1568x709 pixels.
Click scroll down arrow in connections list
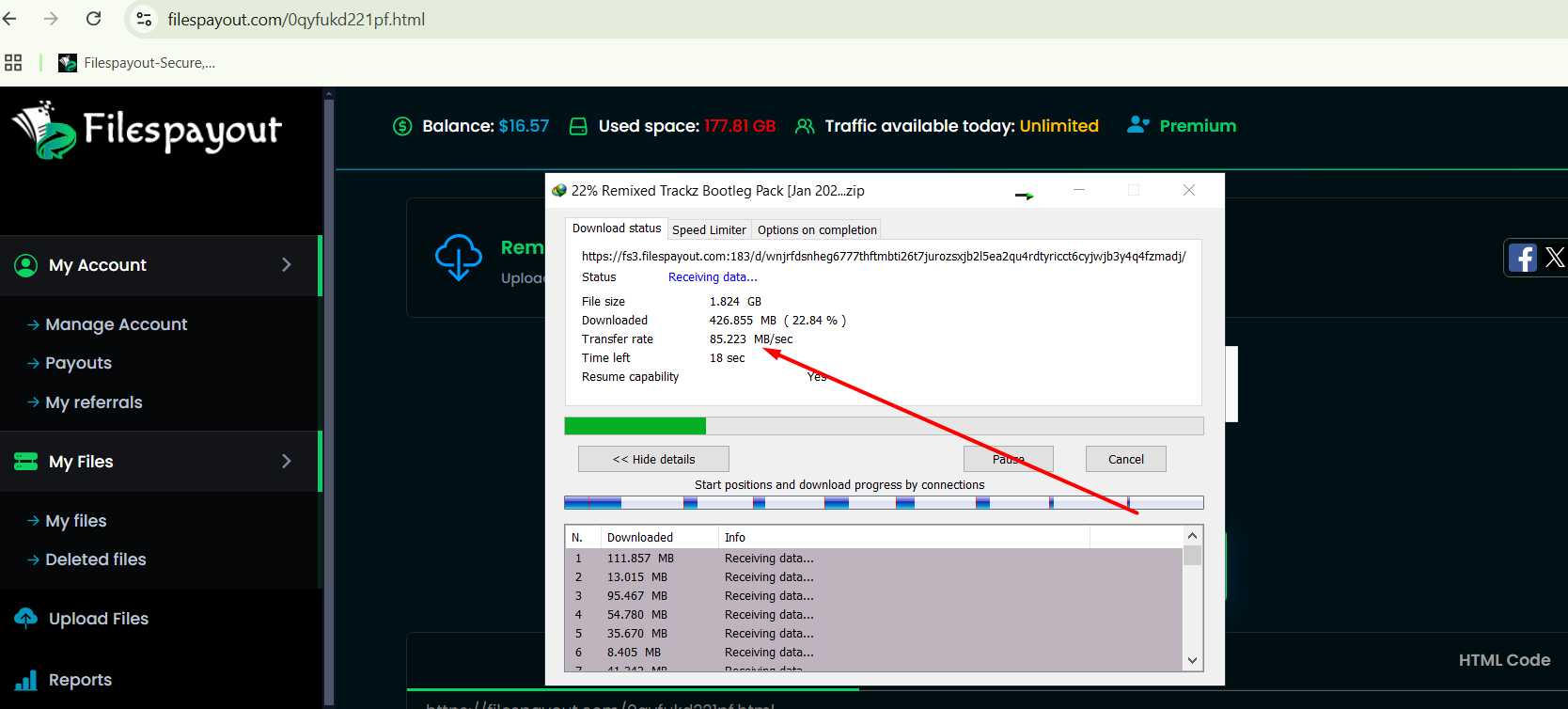[1192, 660]
